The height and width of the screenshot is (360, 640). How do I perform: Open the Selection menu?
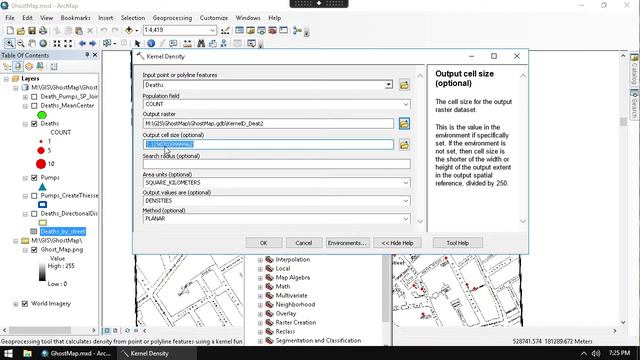(x=133, y=18)
